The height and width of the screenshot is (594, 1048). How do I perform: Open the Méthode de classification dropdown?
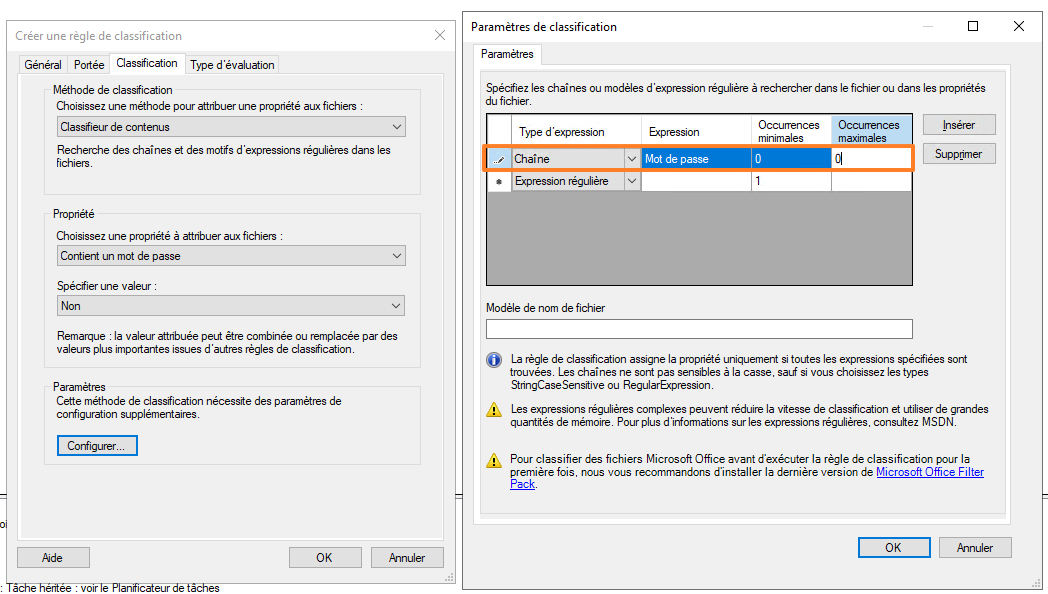coord(397,127)
